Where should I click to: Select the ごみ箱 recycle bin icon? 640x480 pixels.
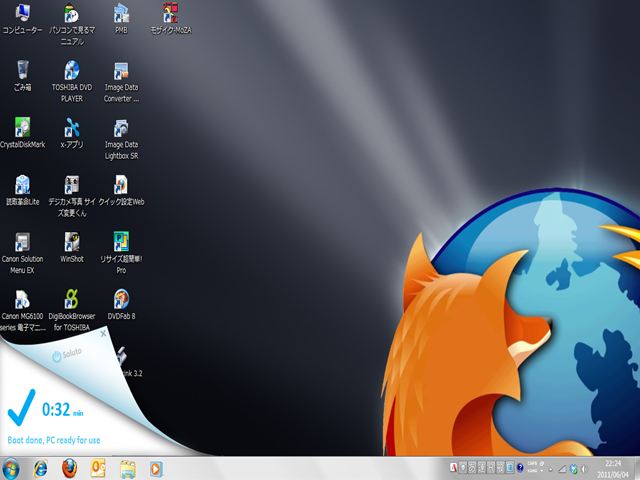tap(22, 76)
